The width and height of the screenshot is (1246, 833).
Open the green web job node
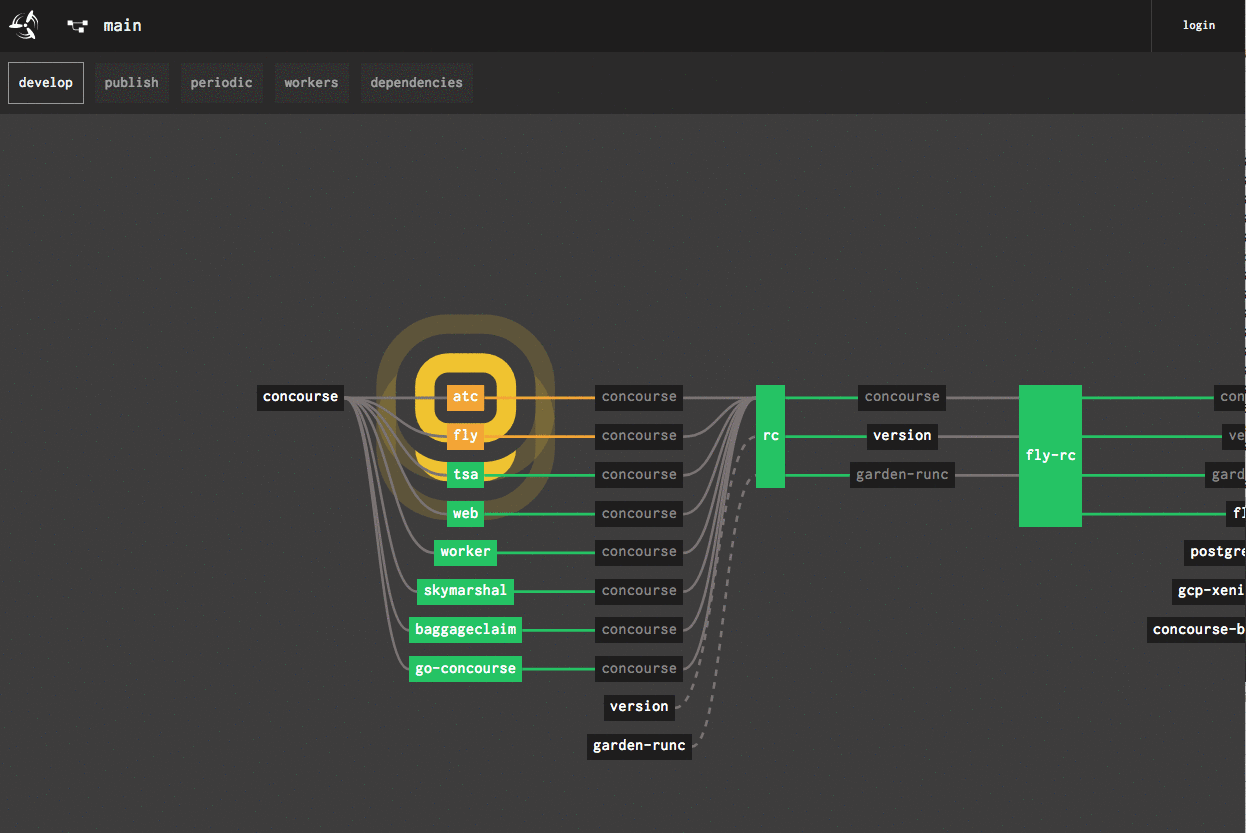click(465, 514)
